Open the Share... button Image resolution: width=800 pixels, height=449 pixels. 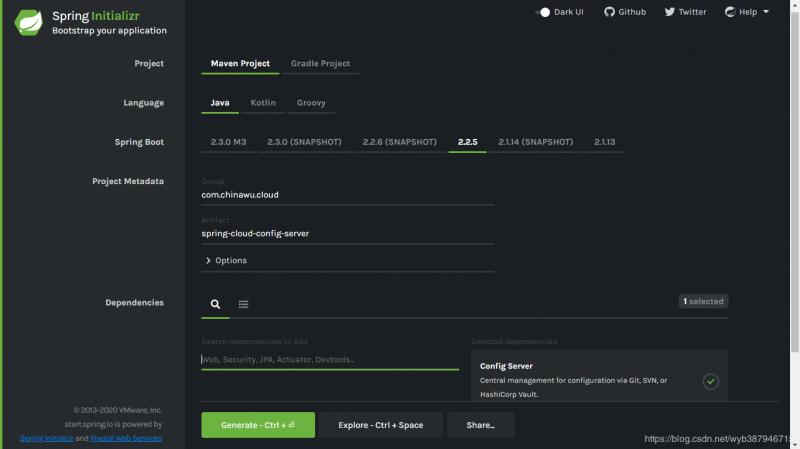click(x=480, y=425)
